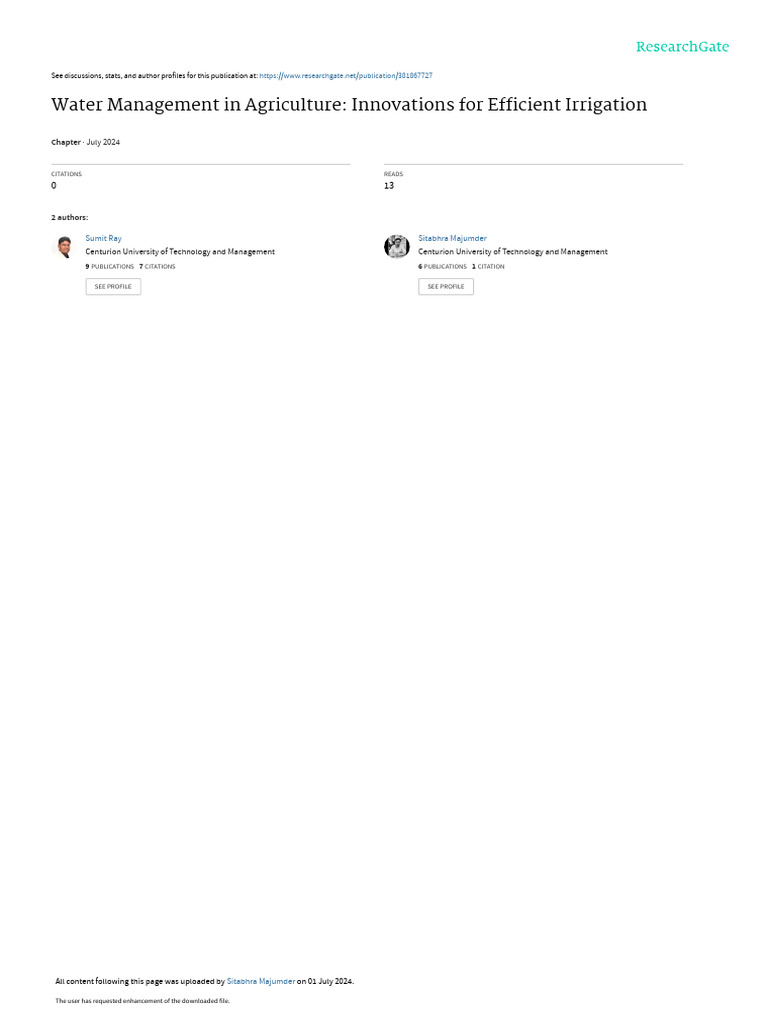
Task: Click Sitabhra Majumder's profile photo
Action: click(396, 247)
